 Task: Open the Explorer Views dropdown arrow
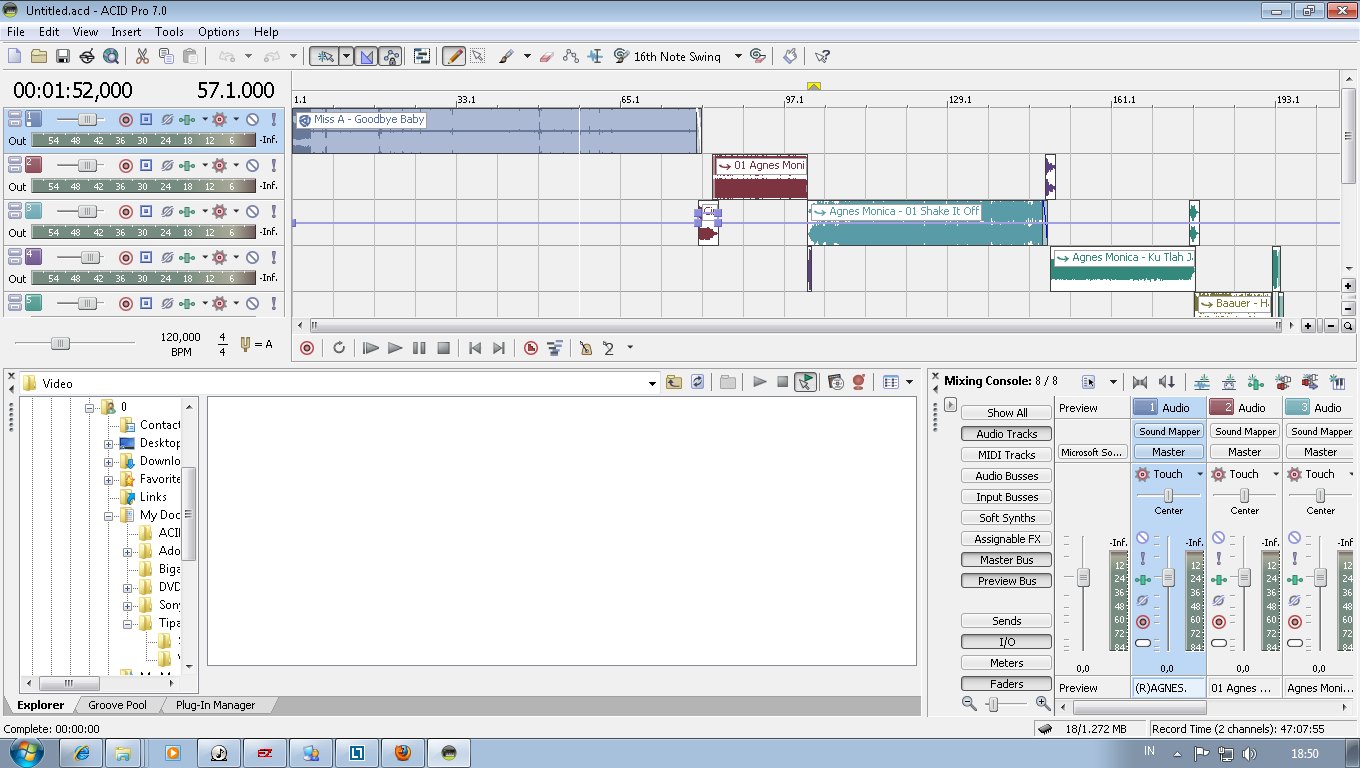pos(909,382)
